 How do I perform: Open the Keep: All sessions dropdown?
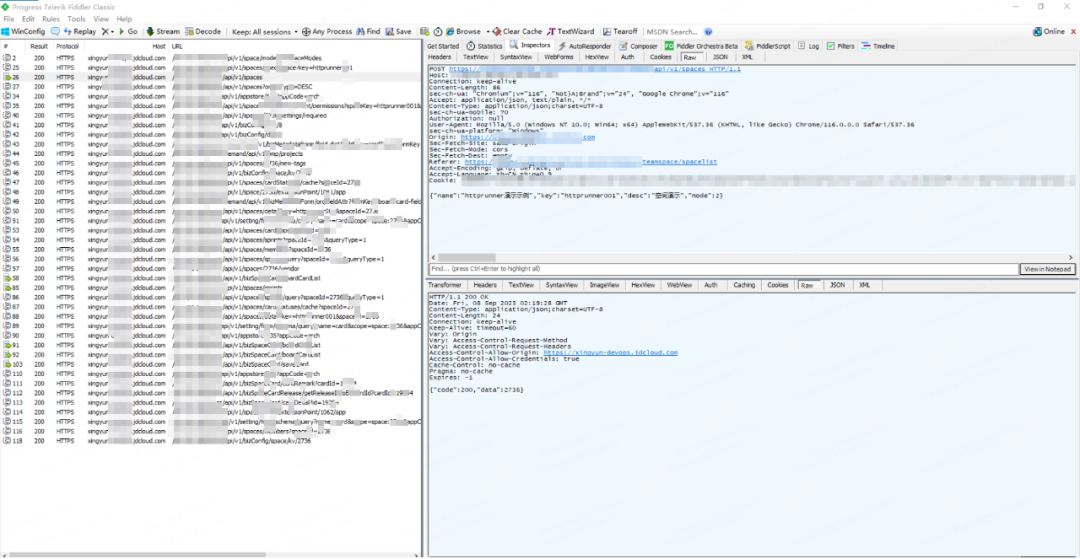265,32
